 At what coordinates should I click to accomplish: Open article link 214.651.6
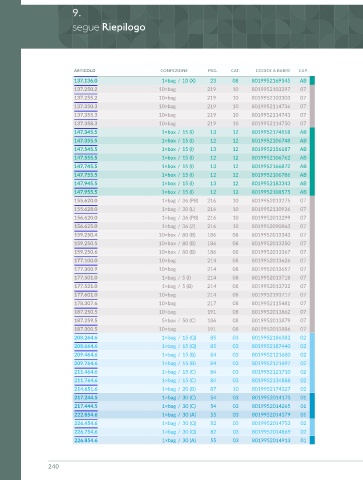coord(86,389)
